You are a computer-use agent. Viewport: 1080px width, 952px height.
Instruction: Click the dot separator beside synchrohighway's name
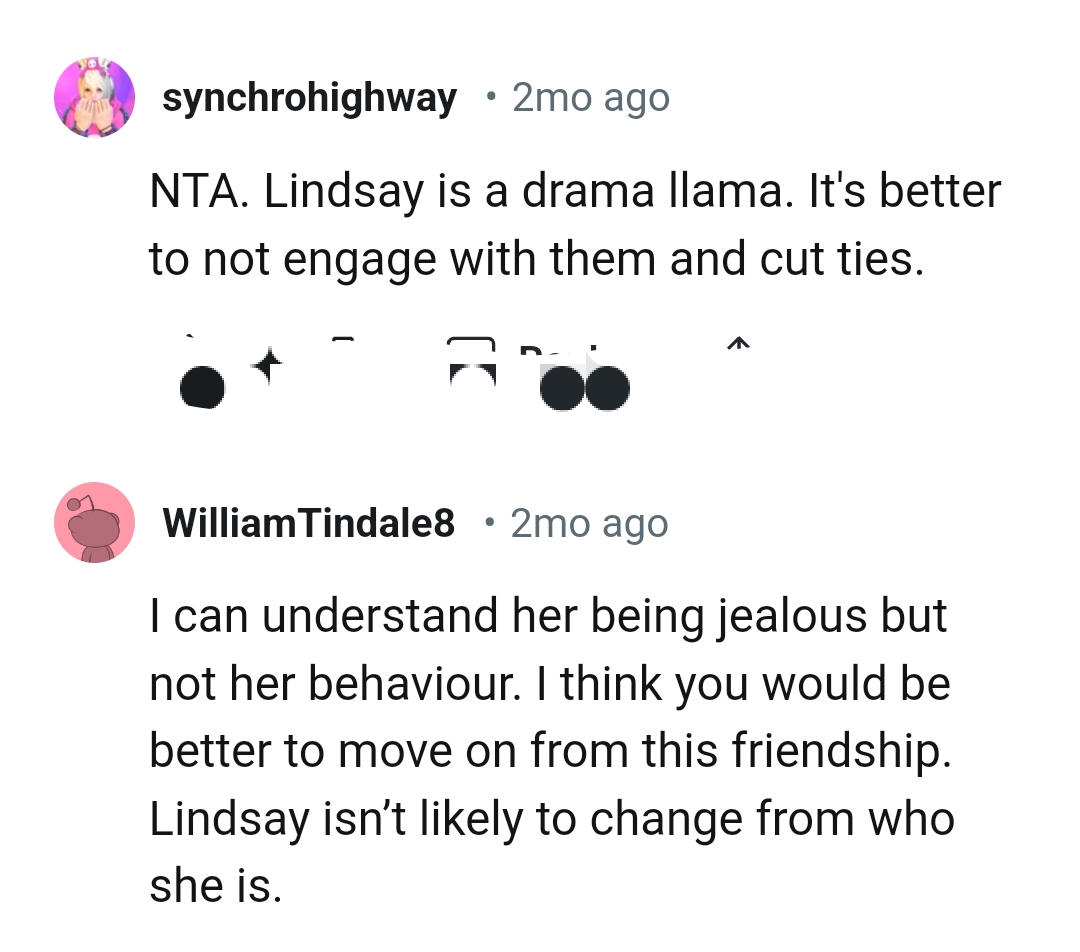[489, 97]
